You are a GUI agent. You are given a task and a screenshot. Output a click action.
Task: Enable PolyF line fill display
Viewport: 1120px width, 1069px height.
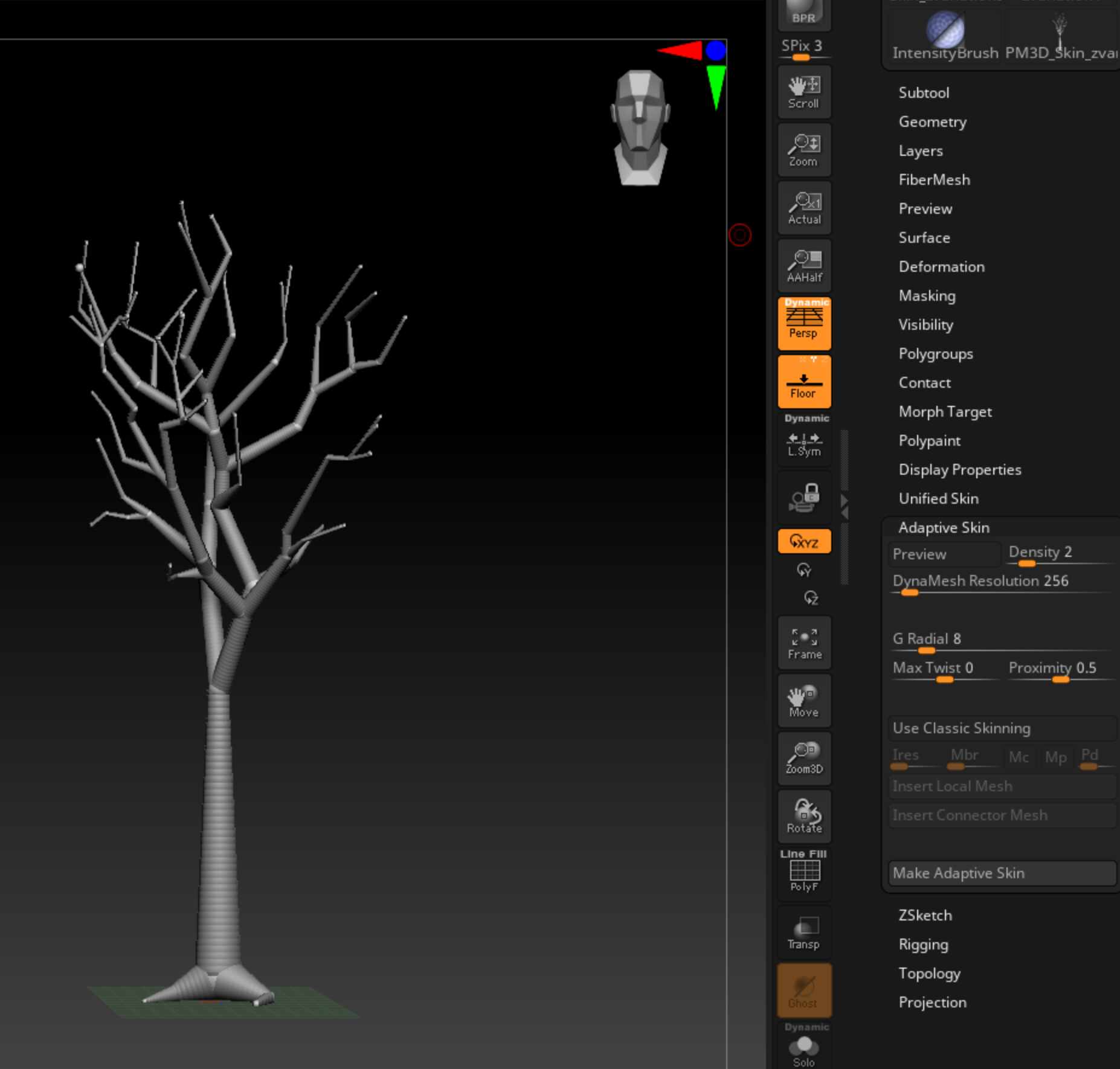pyautogui.click(x=804, y=873)
